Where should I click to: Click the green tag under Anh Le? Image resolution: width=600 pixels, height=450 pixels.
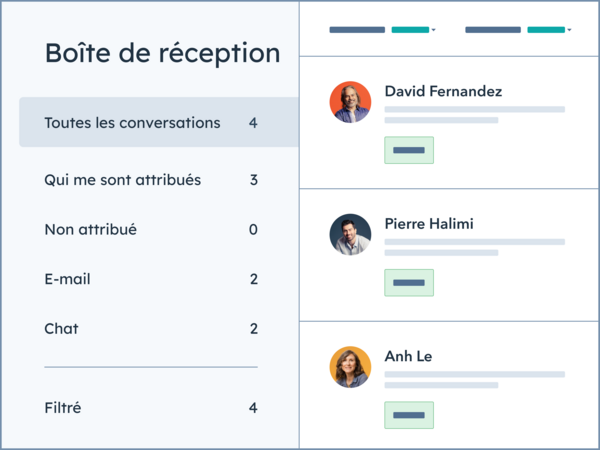409,415
